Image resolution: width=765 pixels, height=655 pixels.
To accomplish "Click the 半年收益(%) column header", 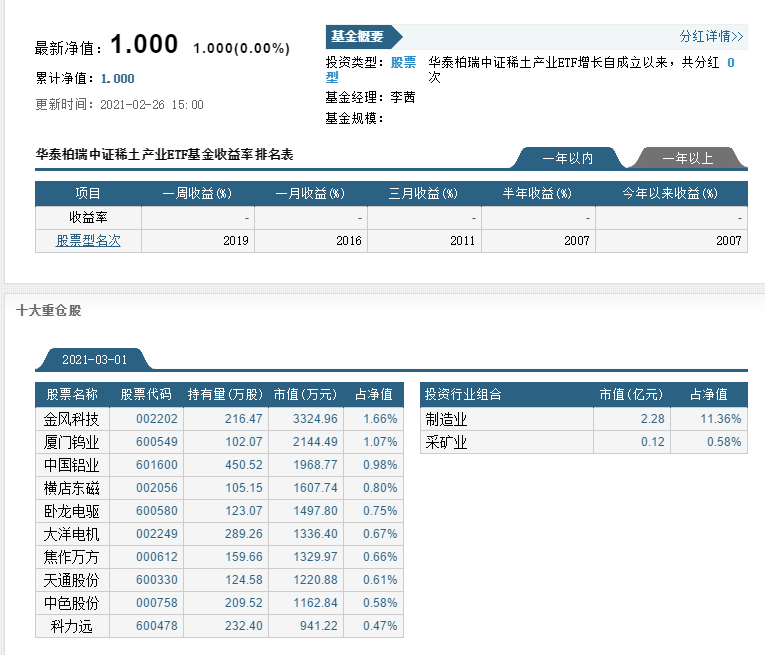I will pos(537,193).
